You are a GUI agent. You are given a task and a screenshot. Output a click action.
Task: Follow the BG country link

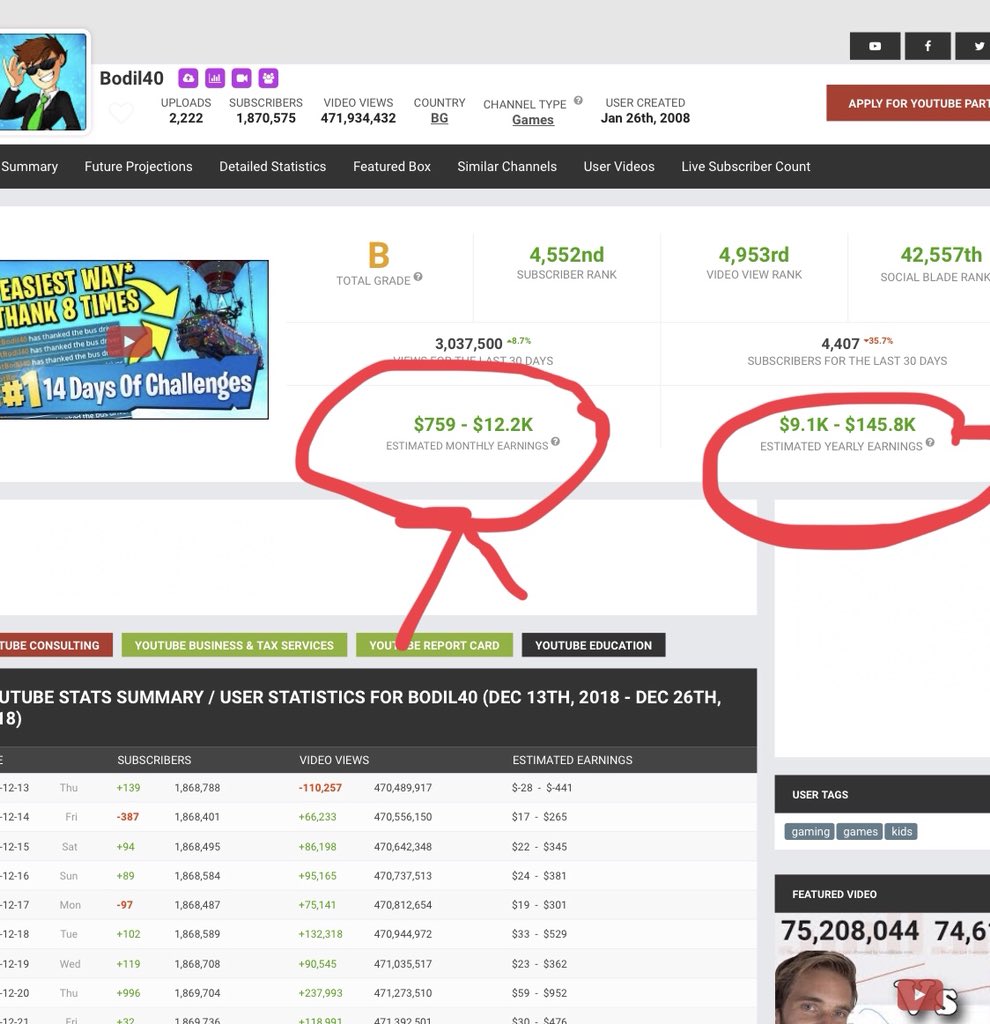pyautogui.click(x=439, y=118)
